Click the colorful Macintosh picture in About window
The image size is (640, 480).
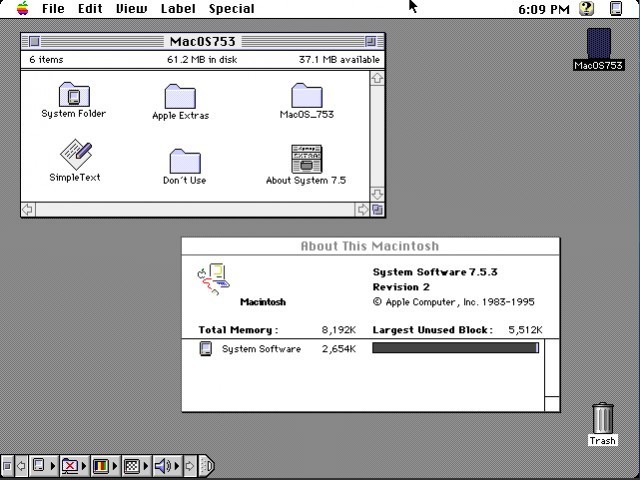213,279
